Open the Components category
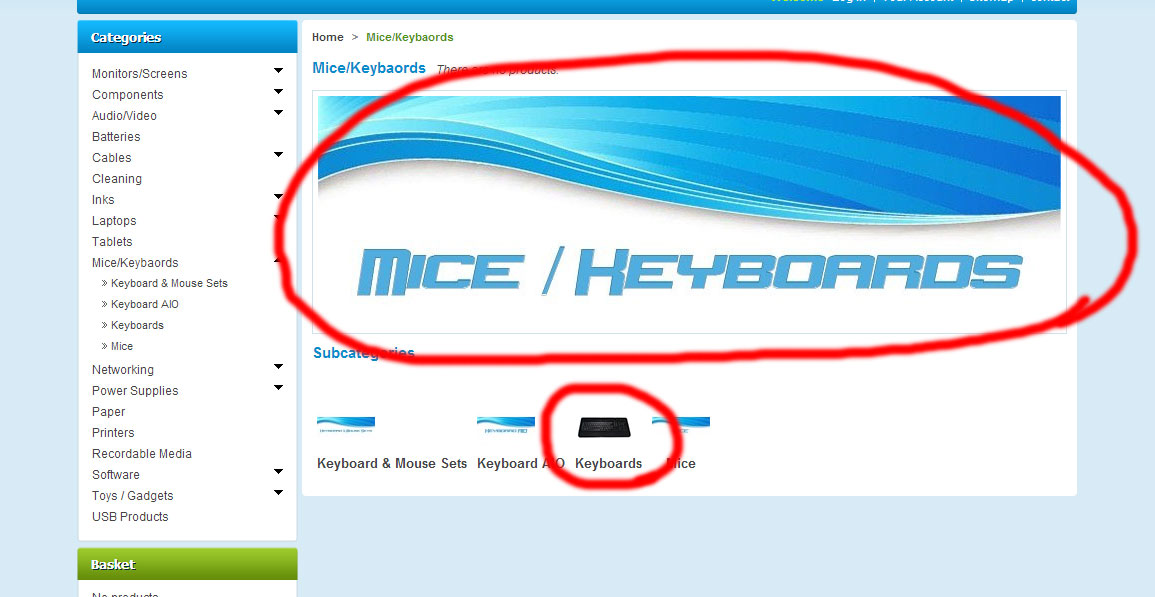 click(127, 95)
